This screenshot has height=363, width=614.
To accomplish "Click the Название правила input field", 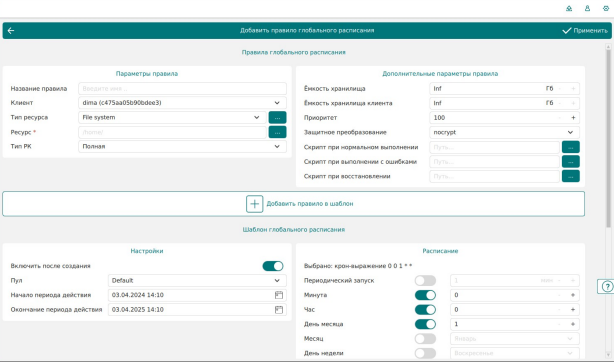I will 182,88.
